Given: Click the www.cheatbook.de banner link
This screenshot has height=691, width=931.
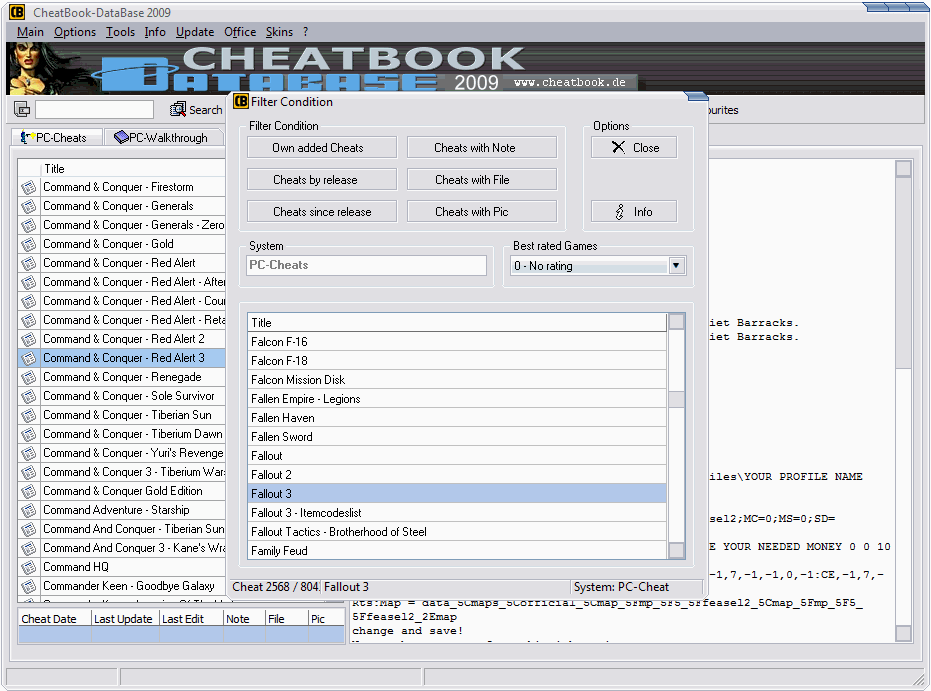Looking at the screenshot, I should (x=570, y=83).
